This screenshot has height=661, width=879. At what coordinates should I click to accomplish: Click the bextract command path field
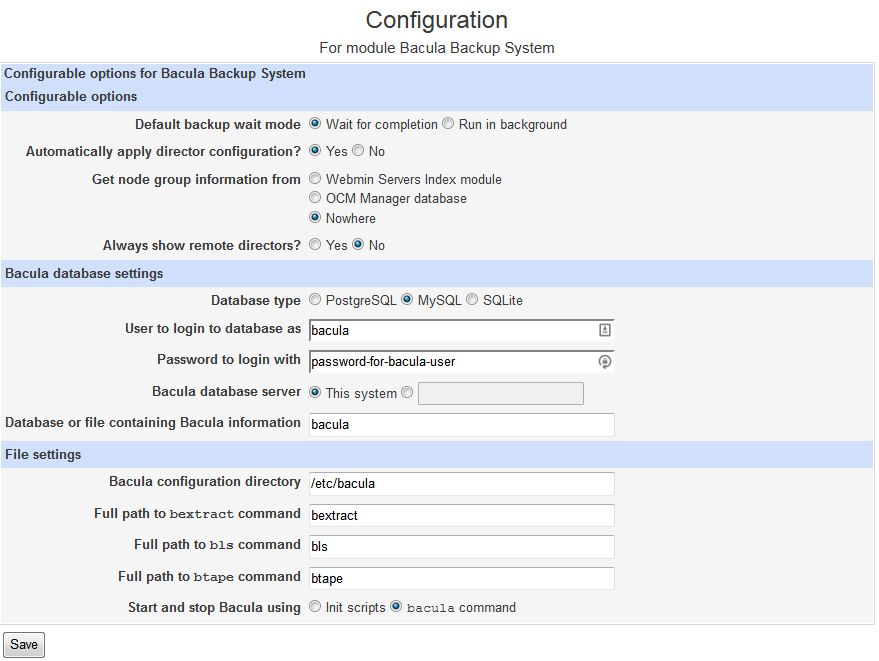pyautogui.click(x=461, y=515)
